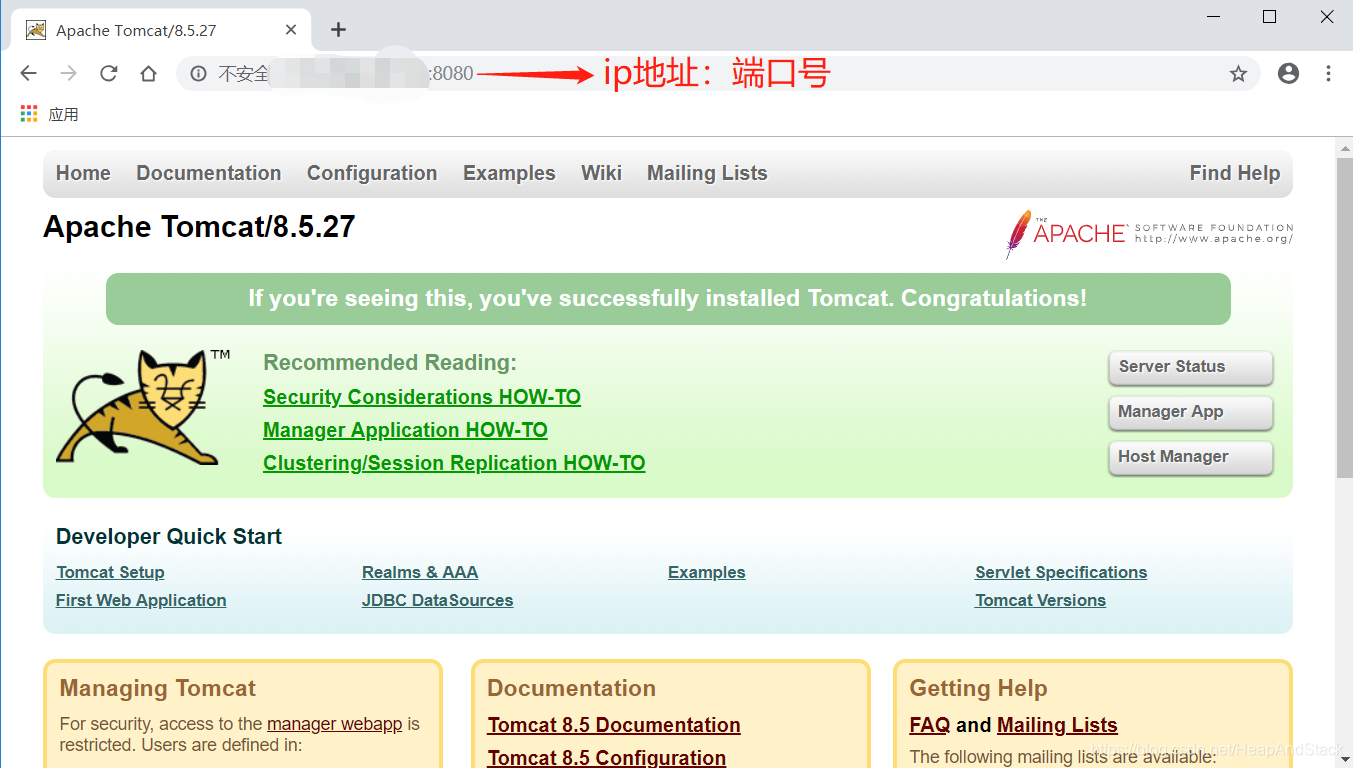1353x768 pixels.
Task: Open Find Help in navigation
Action: click(1235, 173)
